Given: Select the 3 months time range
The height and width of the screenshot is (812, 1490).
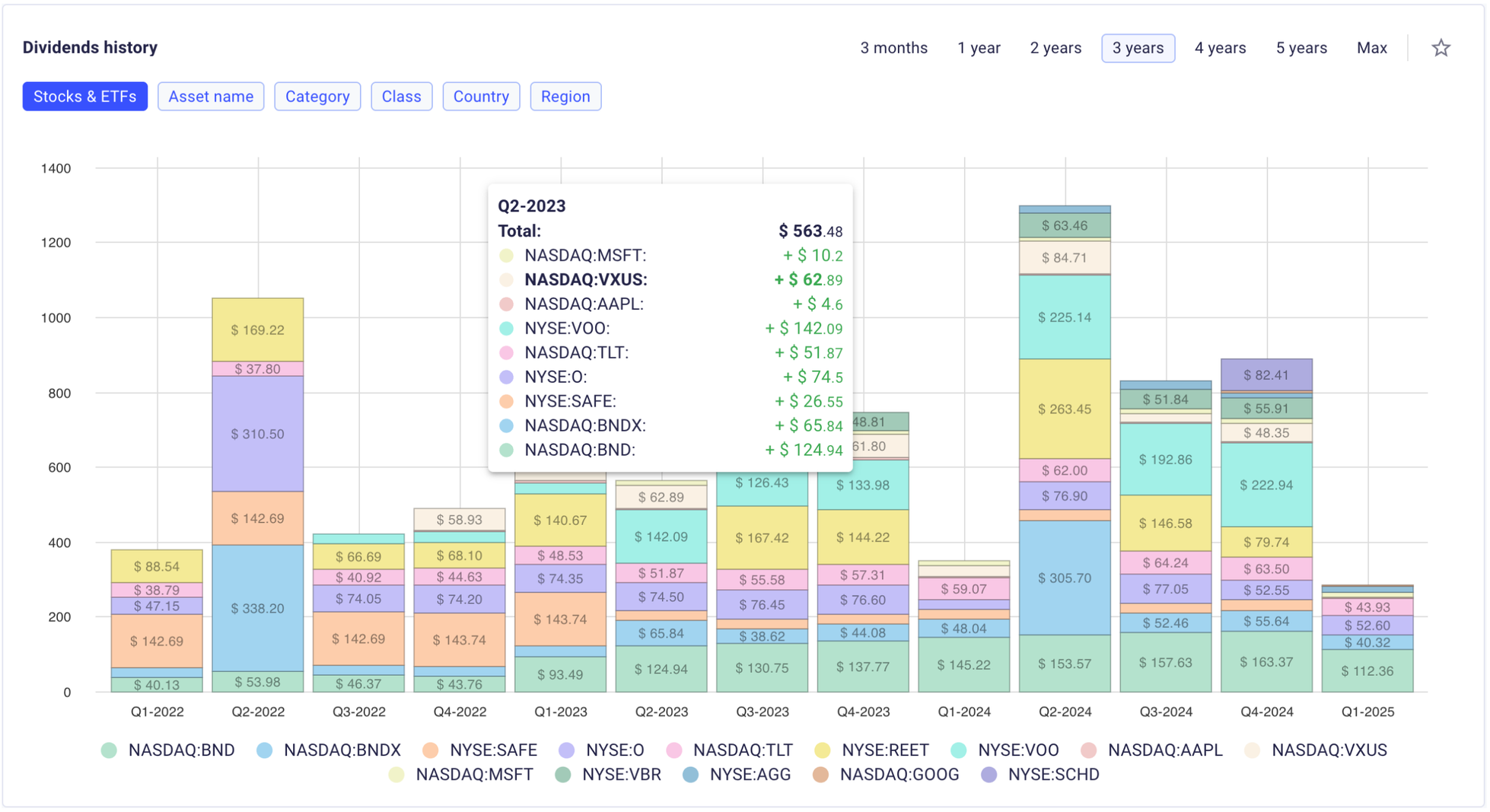Looking at the screenshot, I should coord(893,48).
